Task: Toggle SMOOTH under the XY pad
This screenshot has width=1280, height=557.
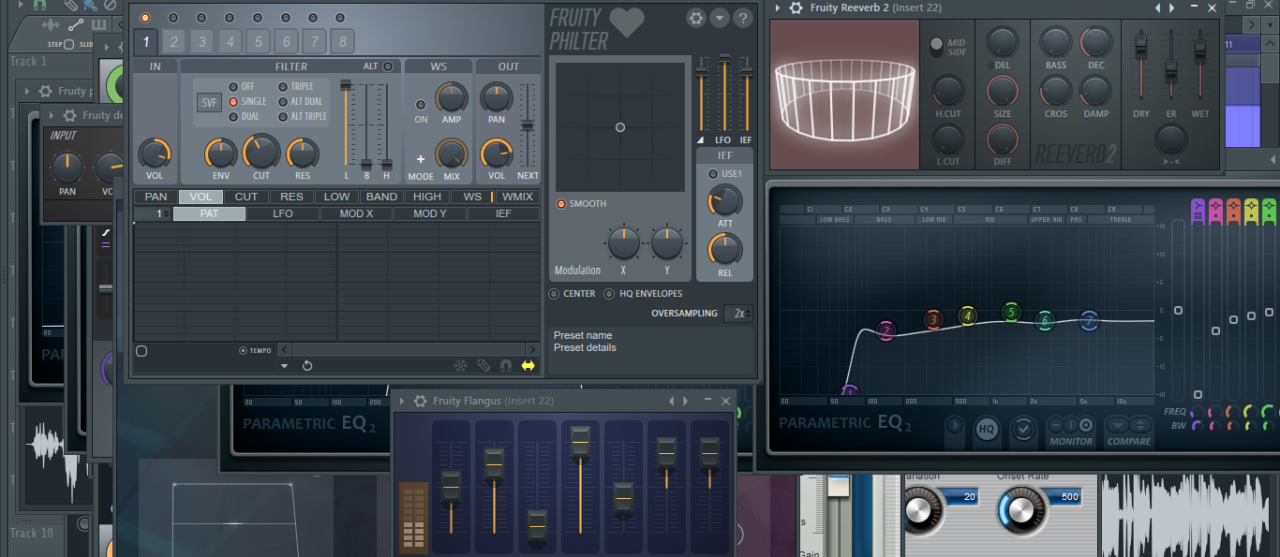Action: (x=561, y=204)
